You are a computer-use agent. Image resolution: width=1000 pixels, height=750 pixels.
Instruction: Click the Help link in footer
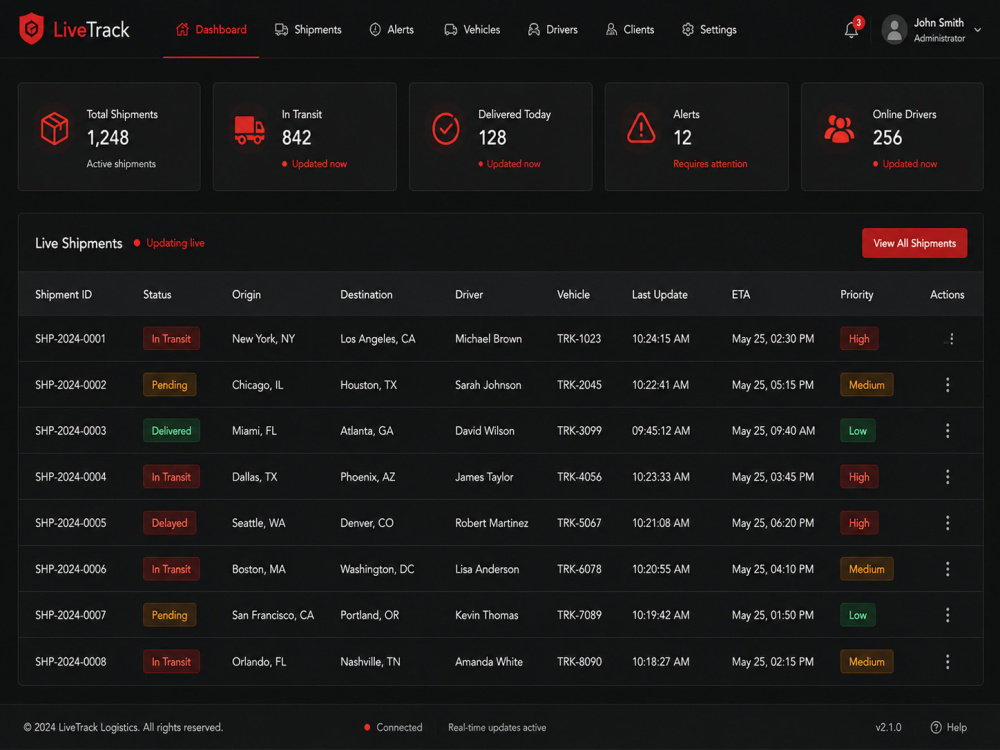click(x=948, y=727)
